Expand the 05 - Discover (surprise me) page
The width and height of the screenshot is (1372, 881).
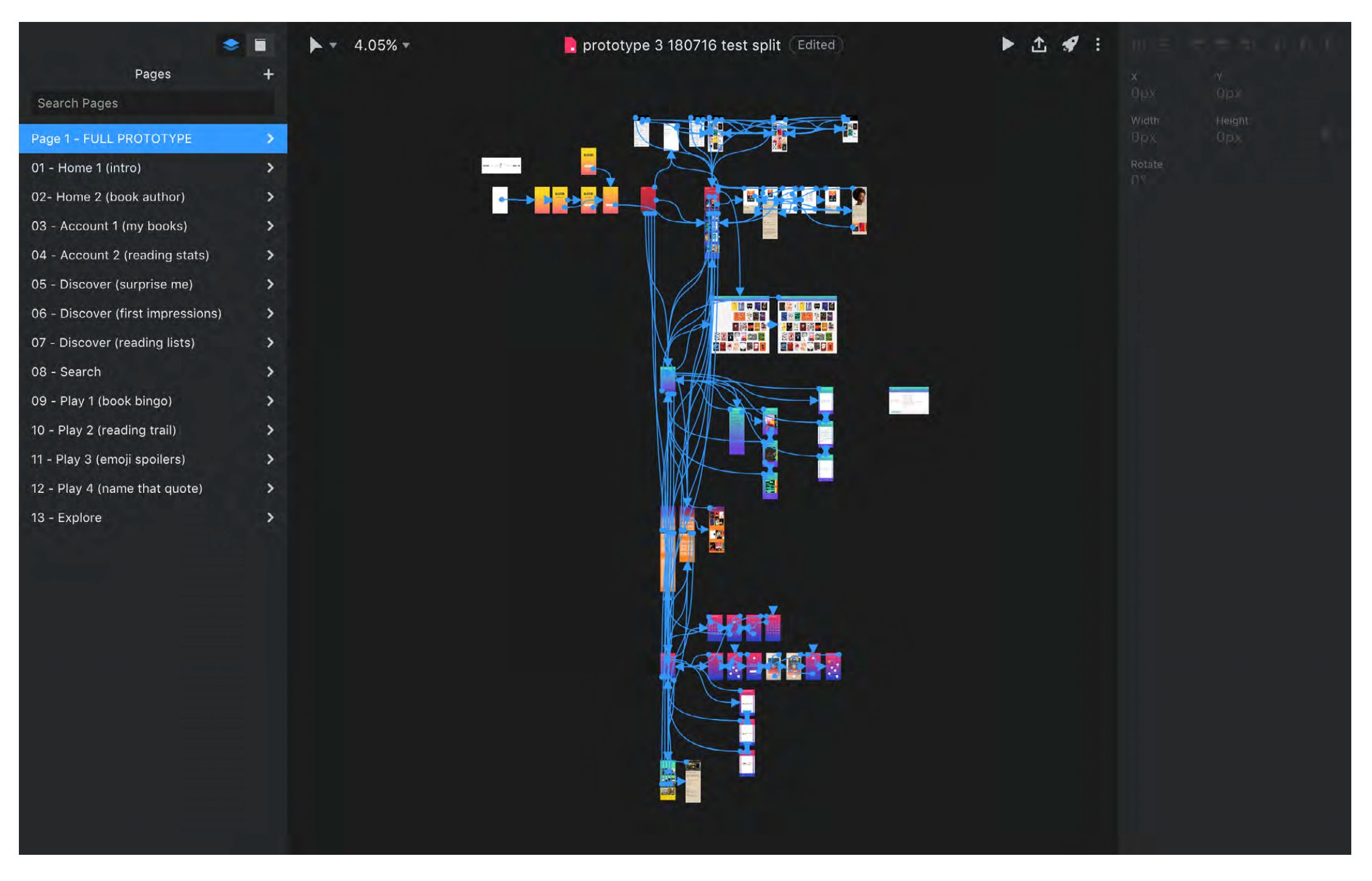(x=270, y=284)
